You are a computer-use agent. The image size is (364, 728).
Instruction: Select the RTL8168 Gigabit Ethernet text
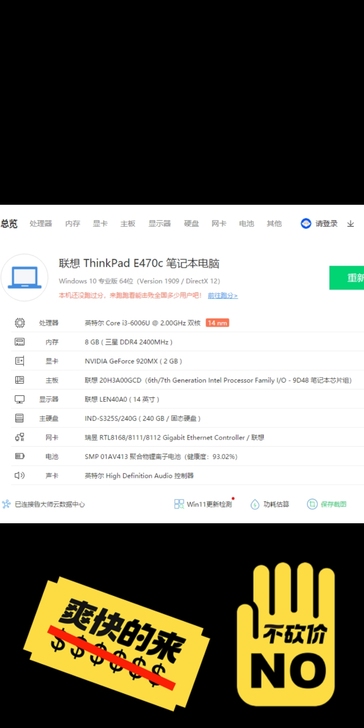(175, 437)
